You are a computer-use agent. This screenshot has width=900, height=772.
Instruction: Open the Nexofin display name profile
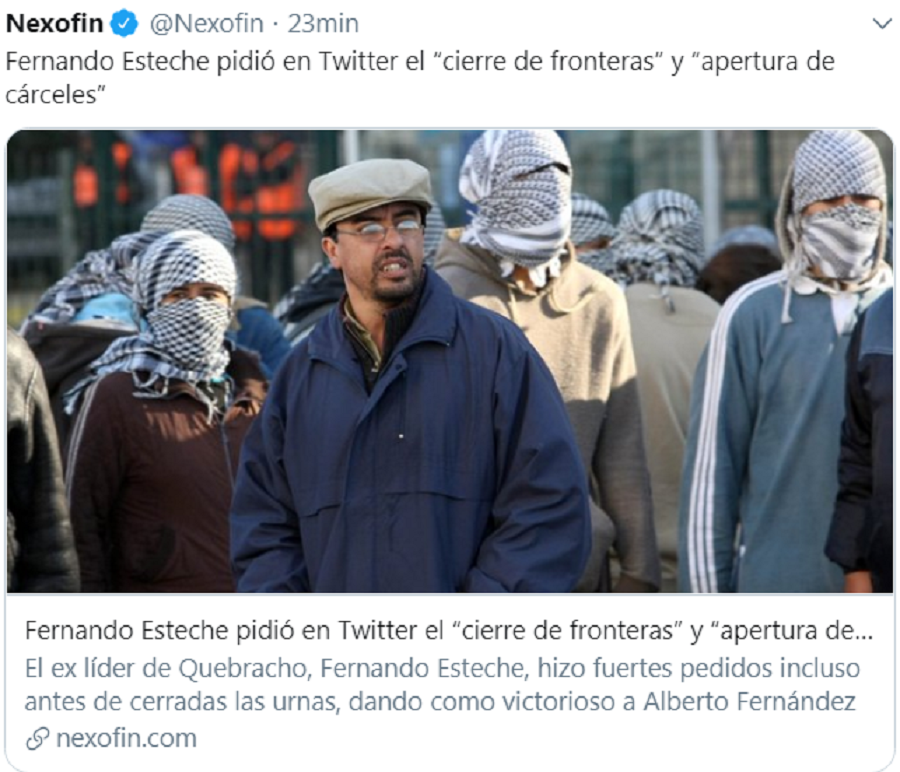[x=54, y=24]
